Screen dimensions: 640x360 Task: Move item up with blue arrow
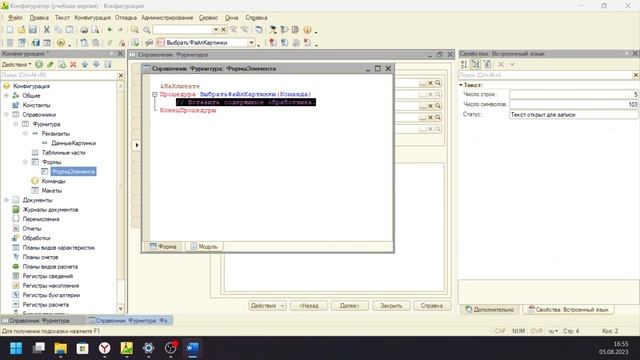tap(84, 64)
